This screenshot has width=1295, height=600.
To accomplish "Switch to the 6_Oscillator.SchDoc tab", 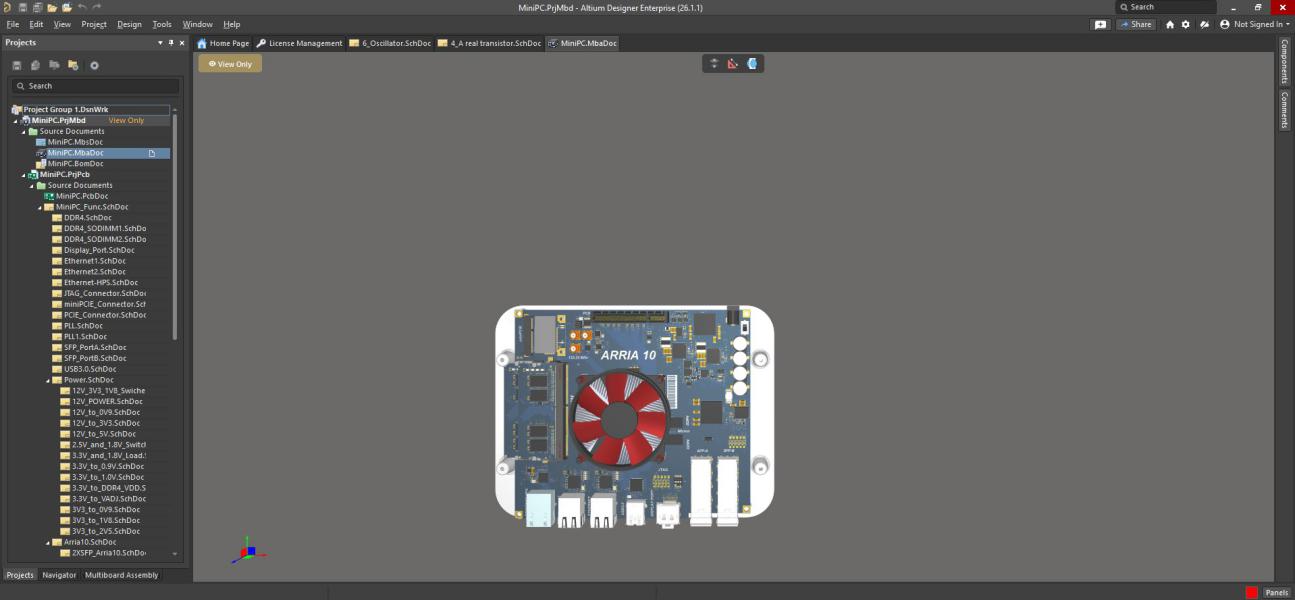I will (x=391, y=43).
